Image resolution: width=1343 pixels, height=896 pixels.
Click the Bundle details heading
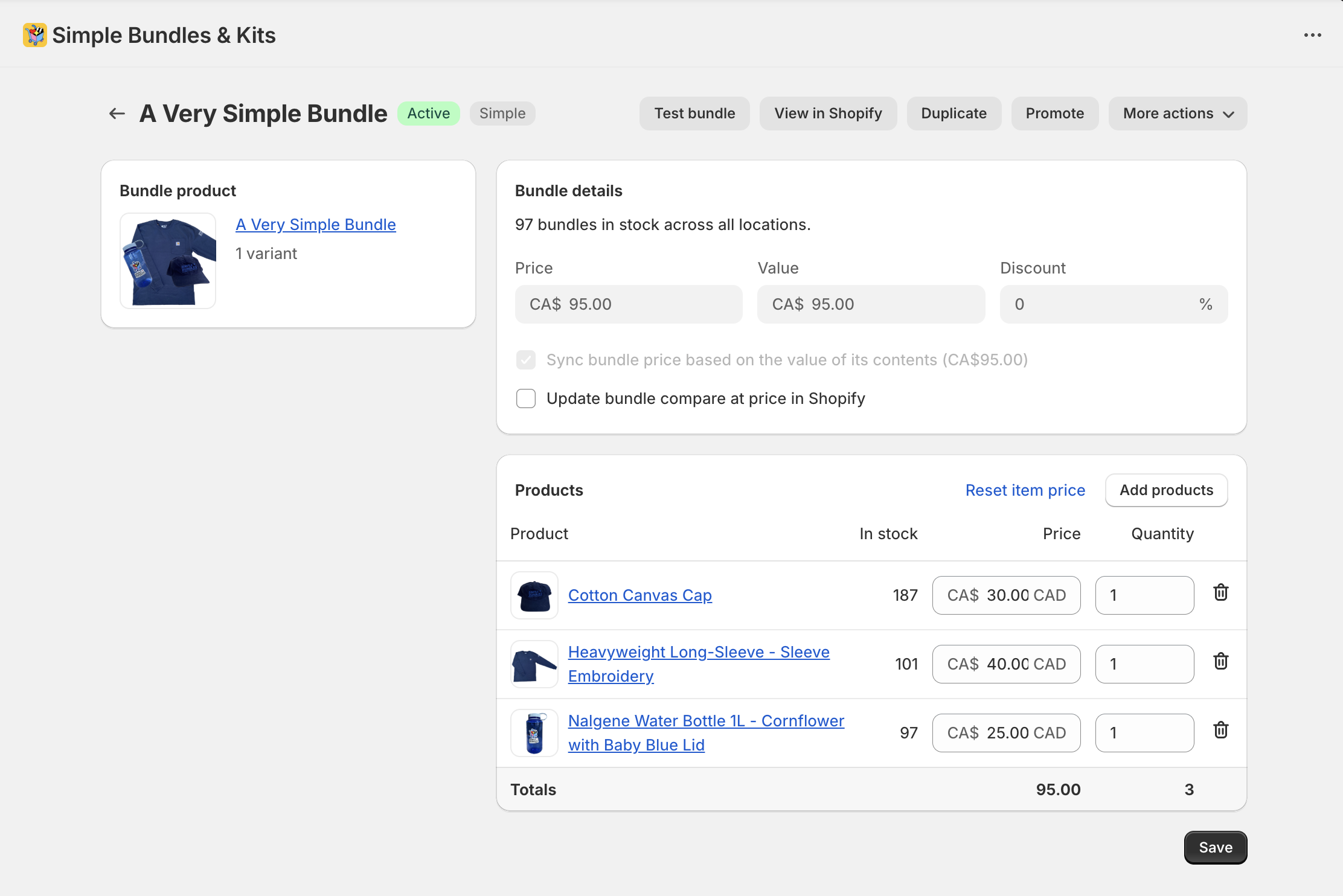coord(568,191)
